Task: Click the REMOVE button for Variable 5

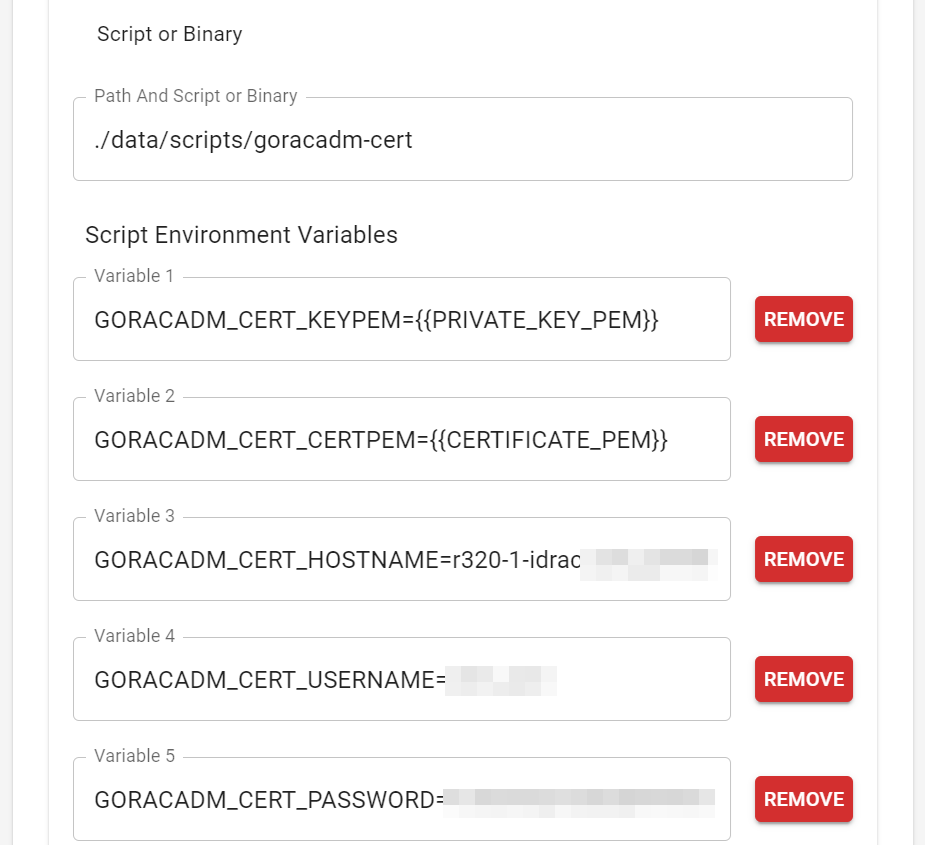Action: point(803,799)
